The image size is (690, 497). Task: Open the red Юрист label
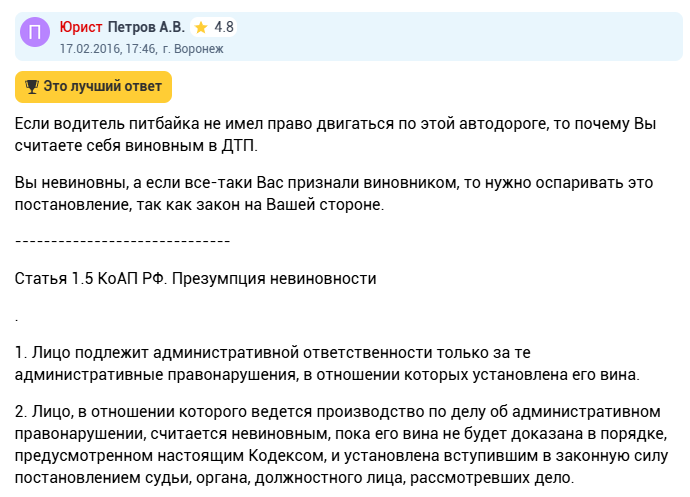(x=80, y=27)
